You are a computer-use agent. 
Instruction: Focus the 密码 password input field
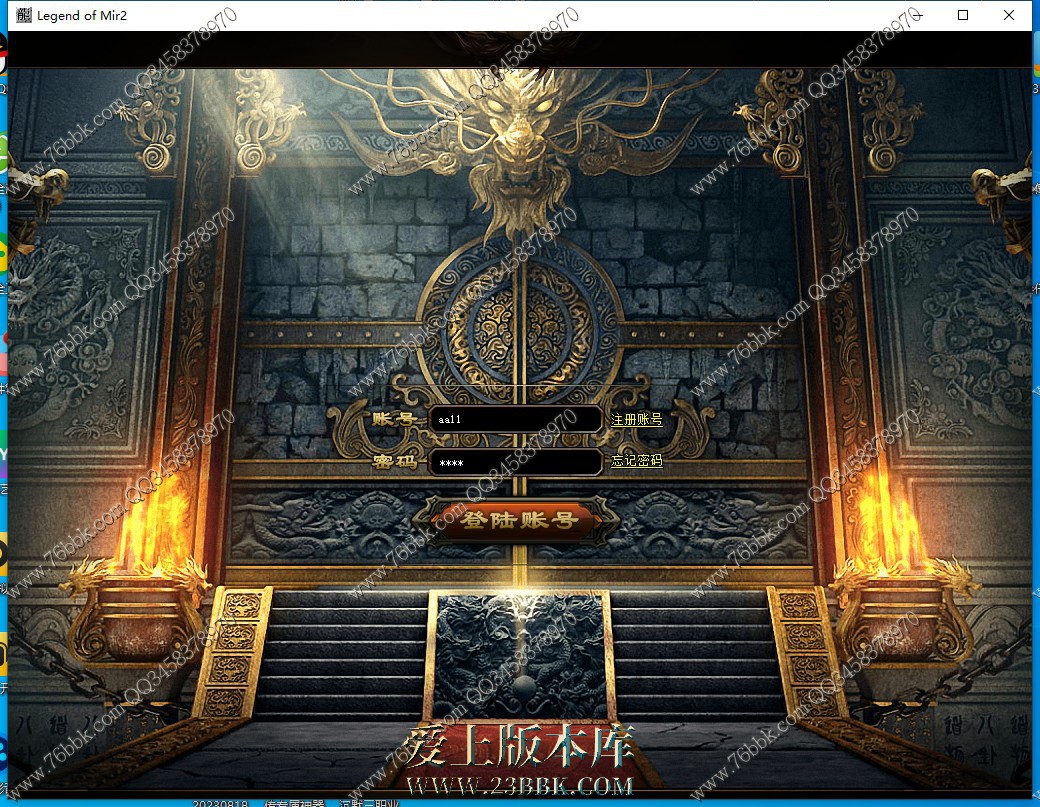tap(515, 462)
